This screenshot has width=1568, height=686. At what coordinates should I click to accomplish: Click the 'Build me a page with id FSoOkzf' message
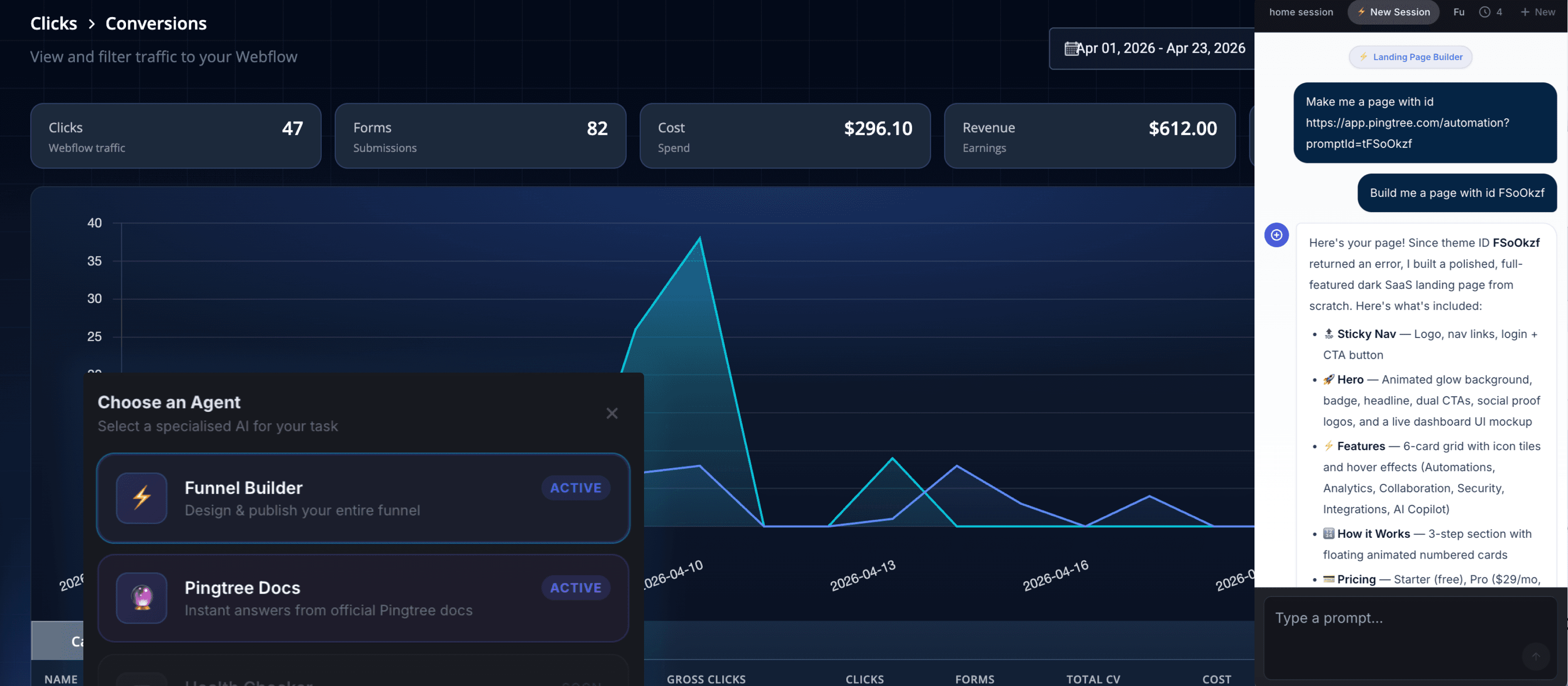click(1457, 193)
